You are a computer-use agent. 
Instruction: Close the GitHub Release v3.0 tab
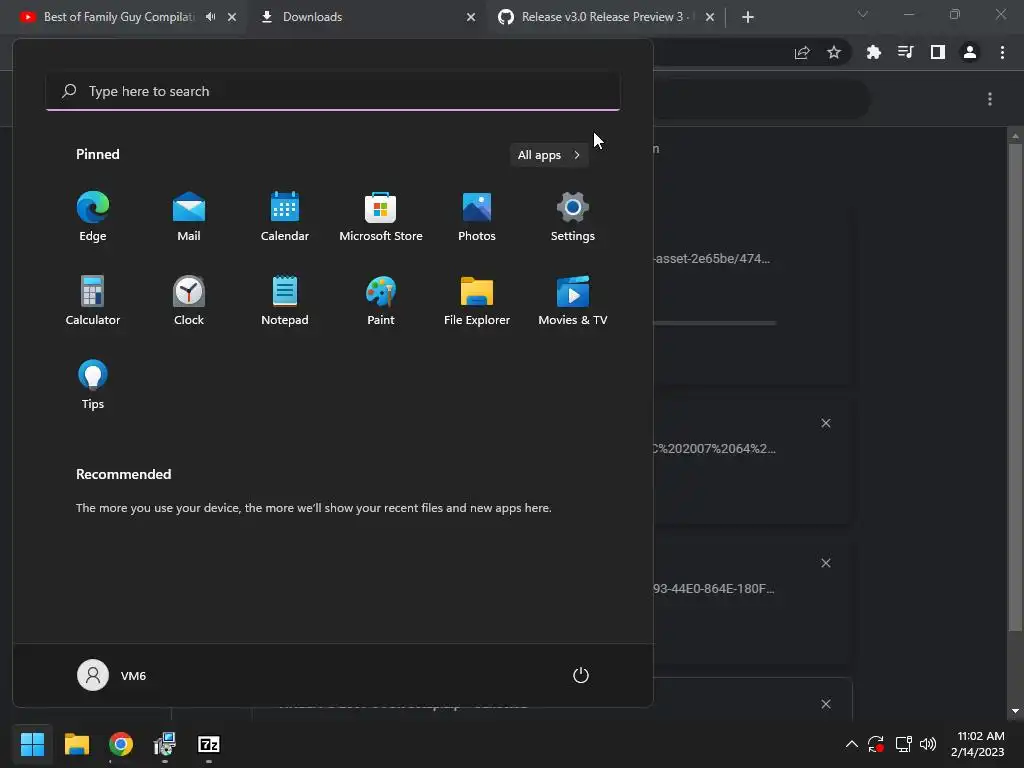[x=710, y=17]
